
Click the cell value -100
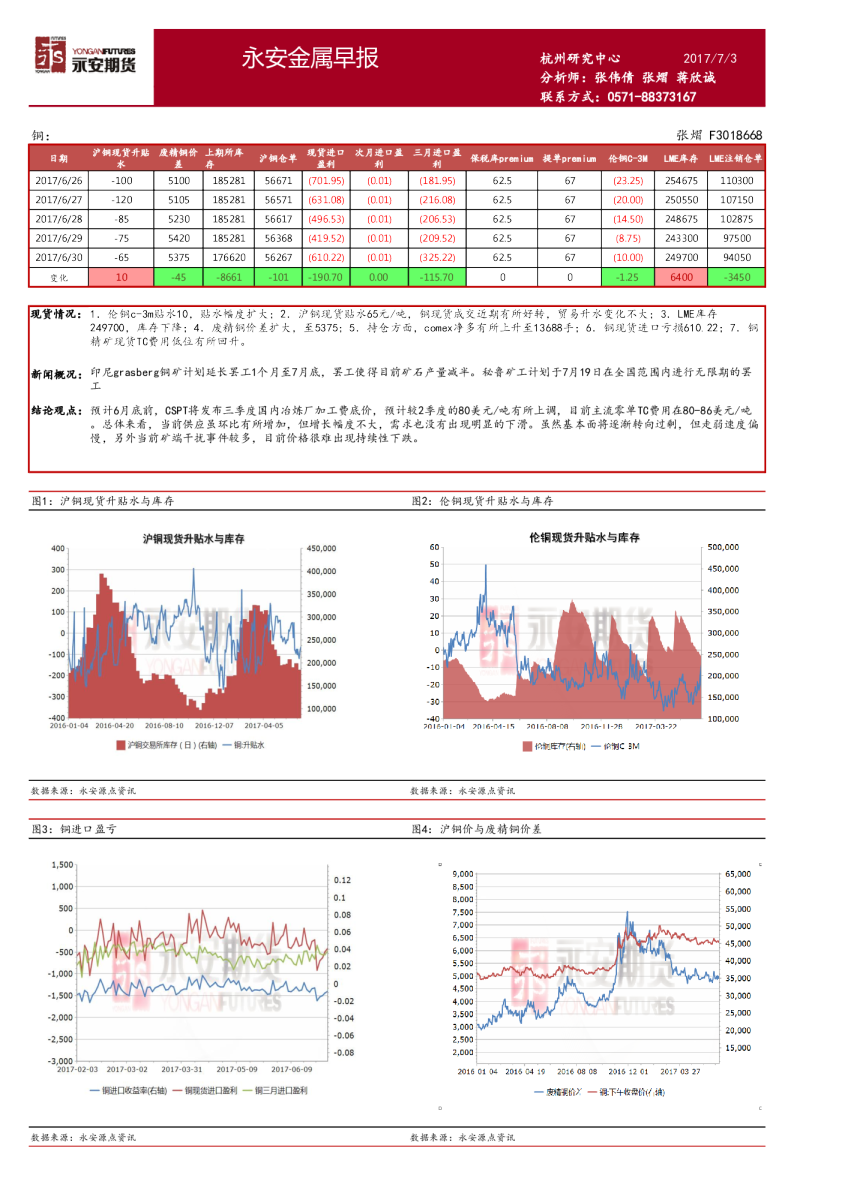(x=121, y=181)
